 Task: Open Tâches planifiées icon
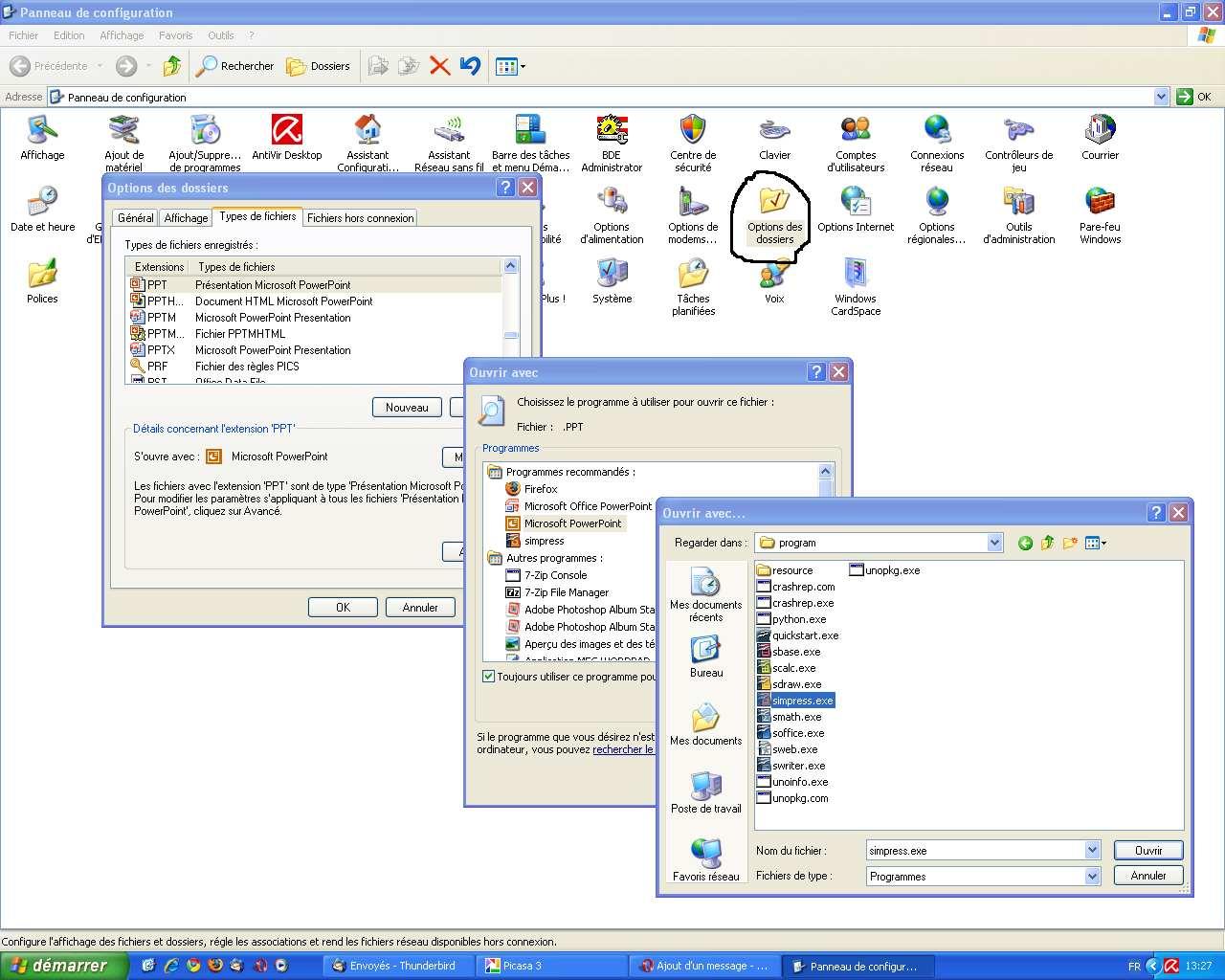(693, 286)
